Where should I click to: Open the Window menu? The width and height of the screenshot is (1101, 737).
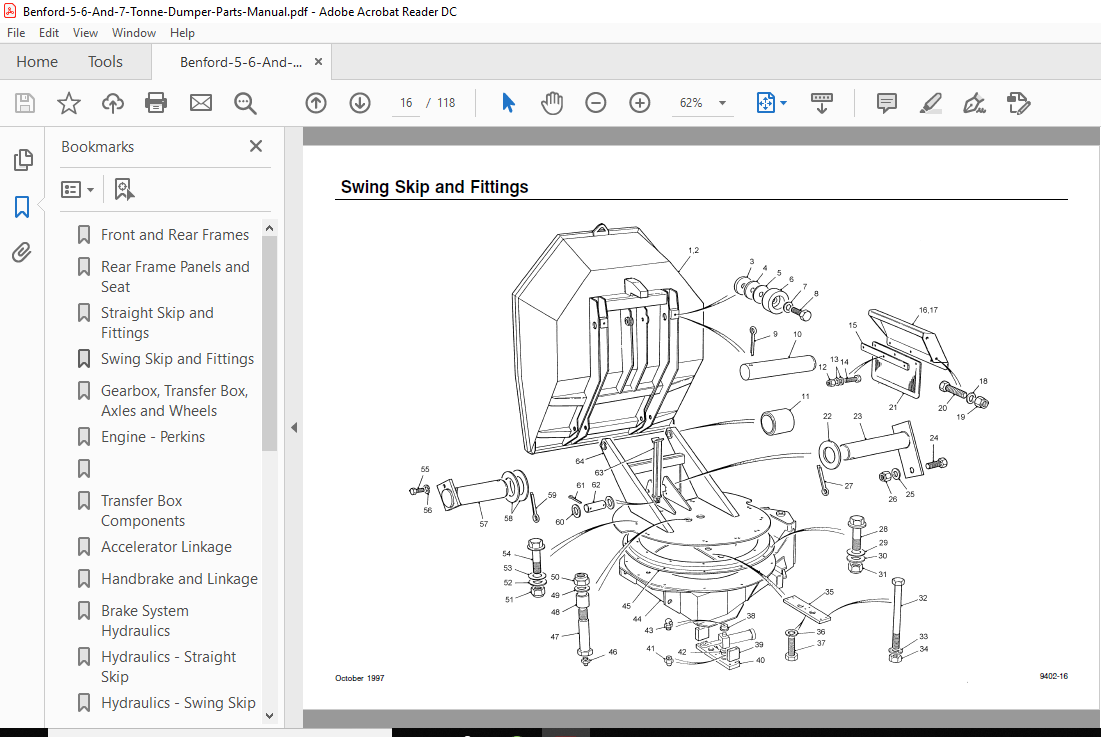click(x=133, y=33)
